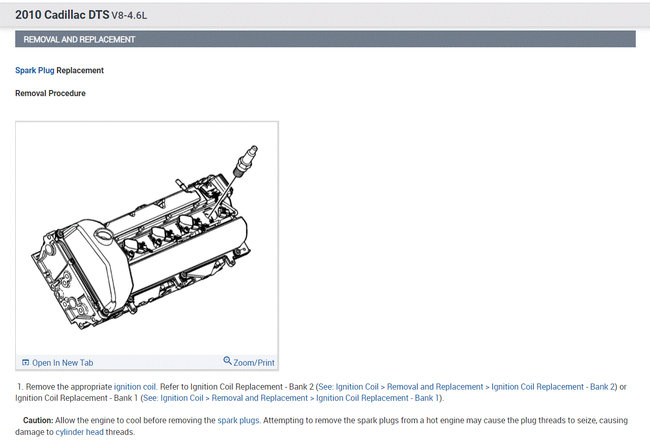Open first 'Removal and Replacement' link for Bank 2

(x=435, y=387)
